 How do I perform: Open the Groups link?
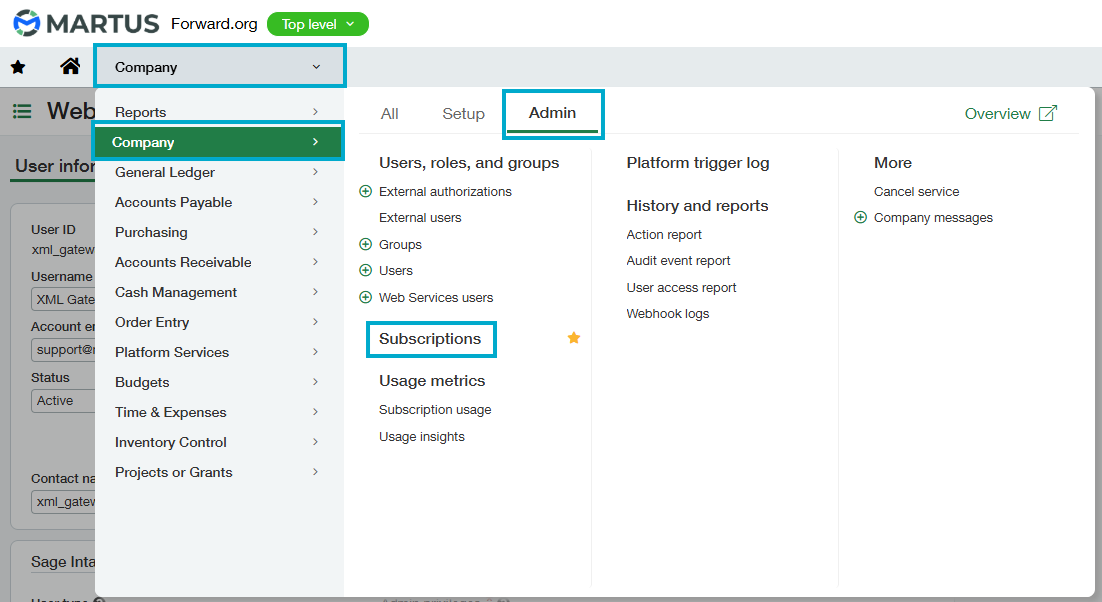(401, 244)
